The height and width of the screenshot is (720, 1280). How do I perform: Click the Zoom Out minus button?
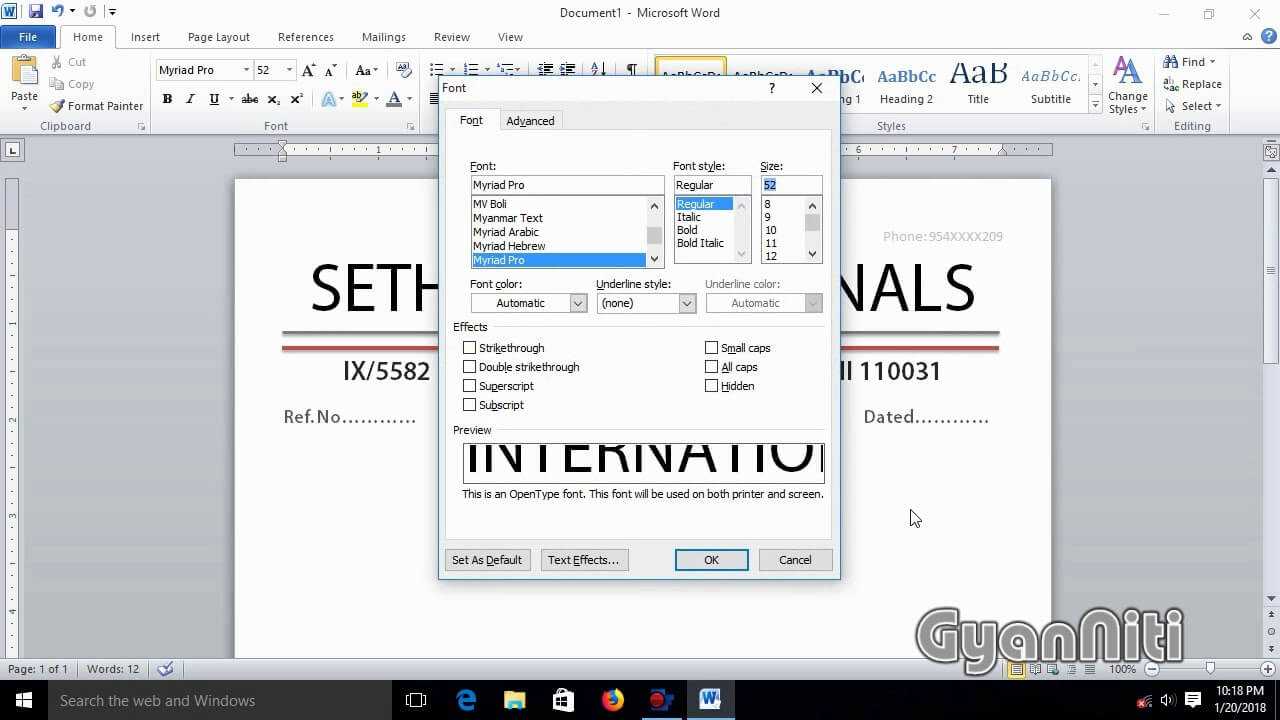point(1152,669)
